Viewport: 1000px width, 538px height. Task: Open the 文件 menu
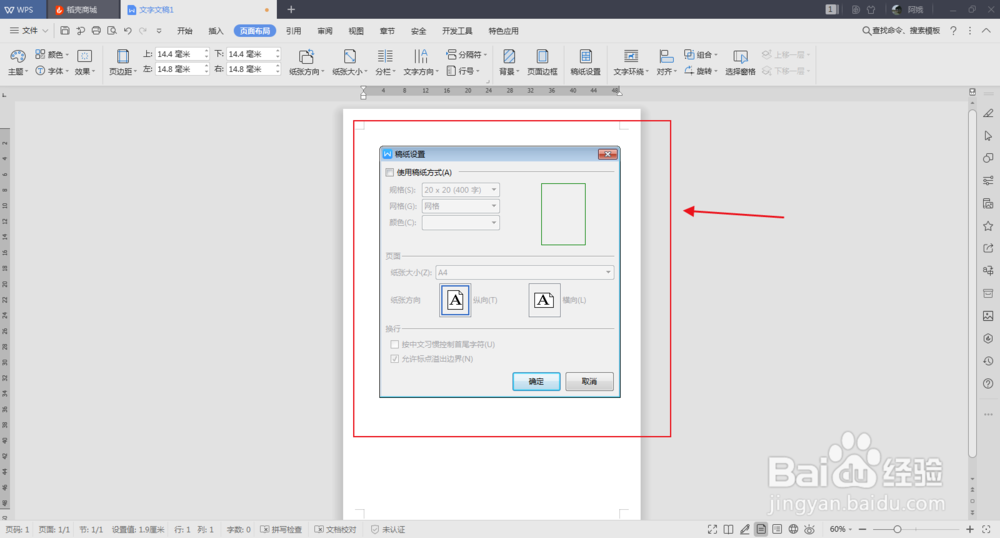pos(29,31)
